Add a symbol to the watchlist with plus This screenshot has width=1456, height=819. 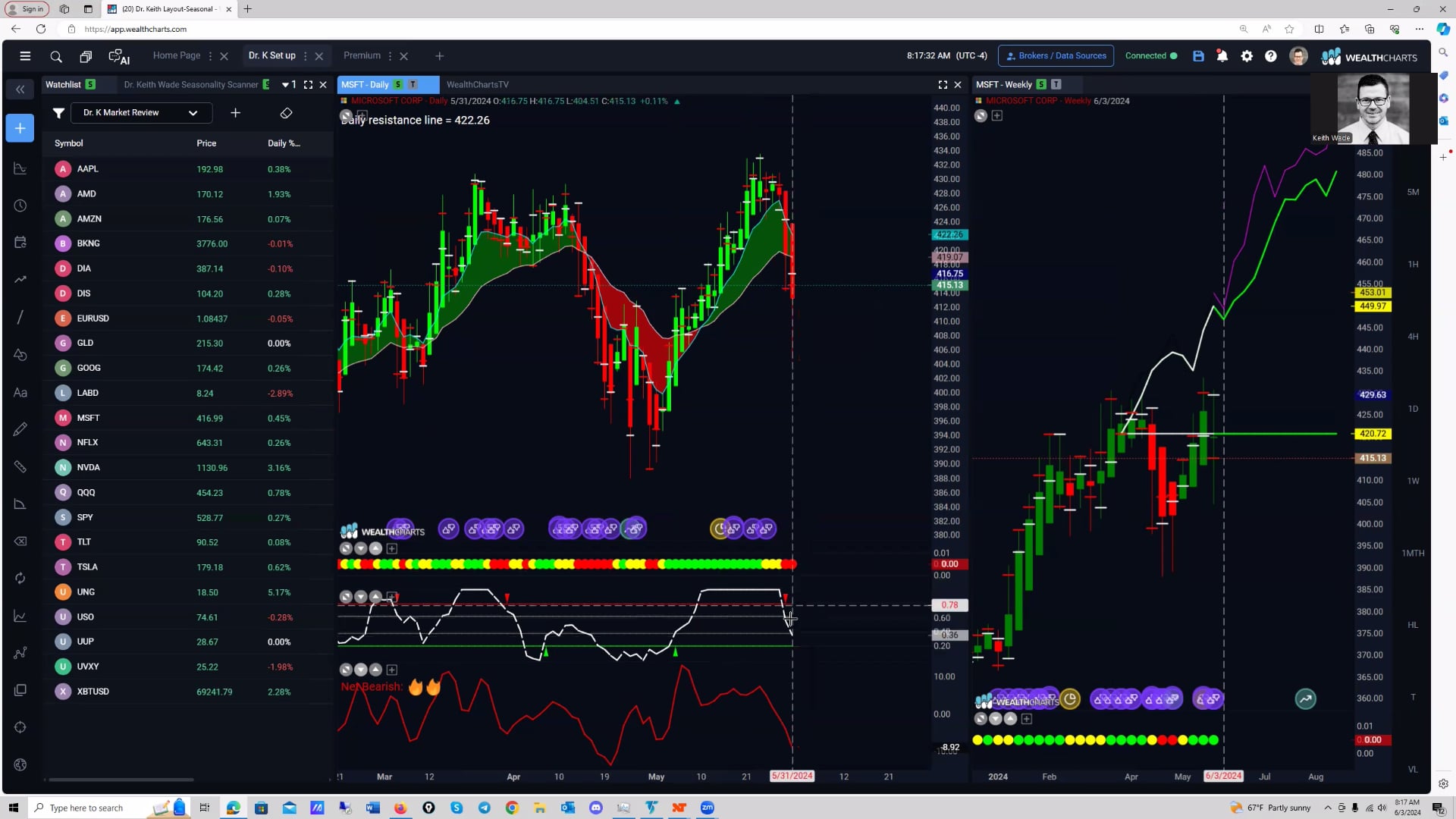click(x=236, y=113)
